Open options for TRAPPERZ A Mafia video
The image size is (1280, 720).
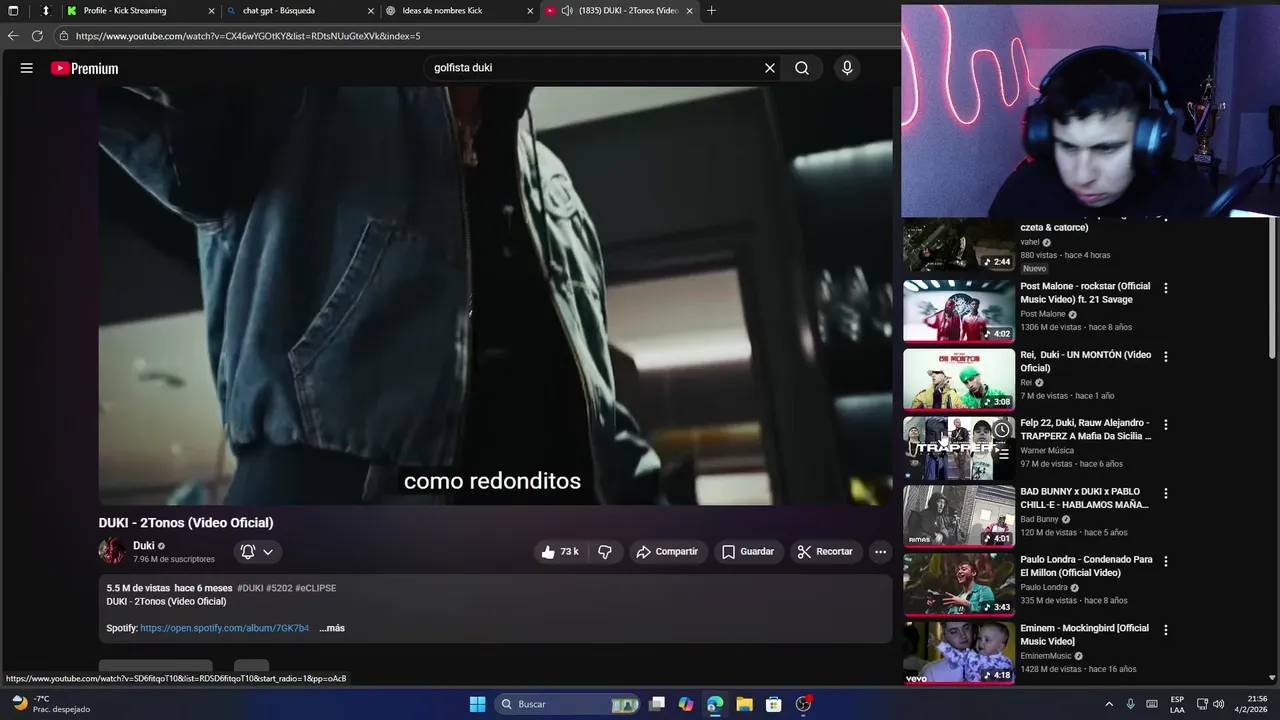(1165, 424)
